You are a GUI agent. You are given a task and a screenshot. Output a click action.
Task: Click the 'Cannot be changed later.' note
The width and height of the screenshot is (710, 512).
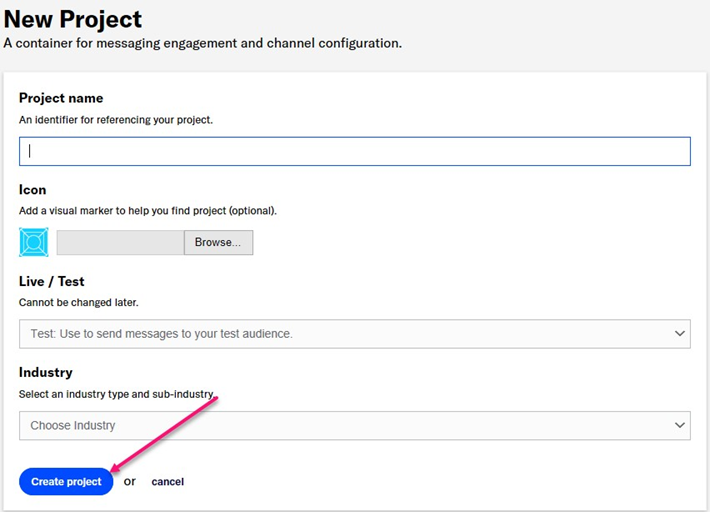pos(78,302)
